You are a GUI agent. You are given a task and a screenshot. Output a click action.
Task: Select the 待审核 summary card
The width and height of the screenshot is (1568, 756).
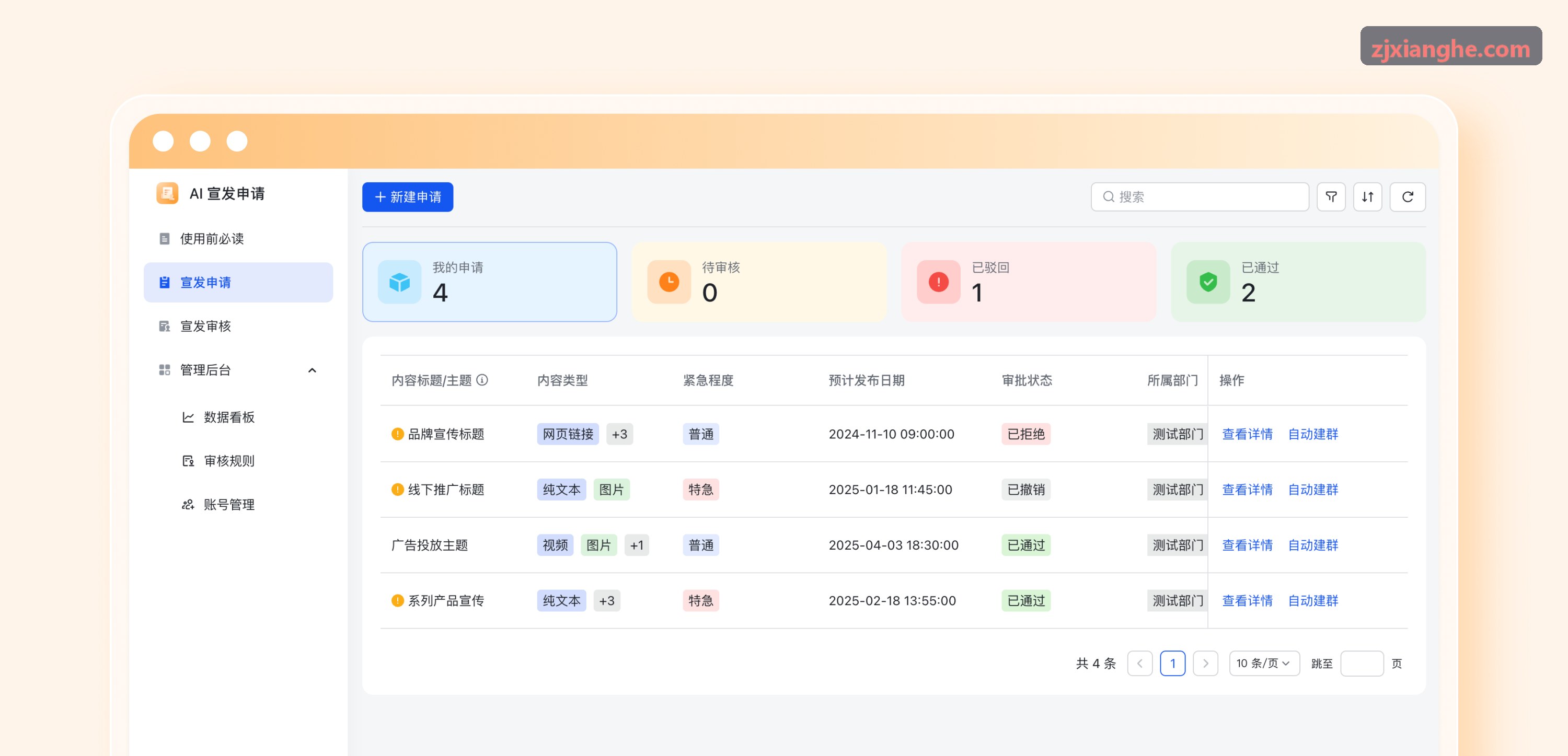pyautogui.click(x=759, y=282)
